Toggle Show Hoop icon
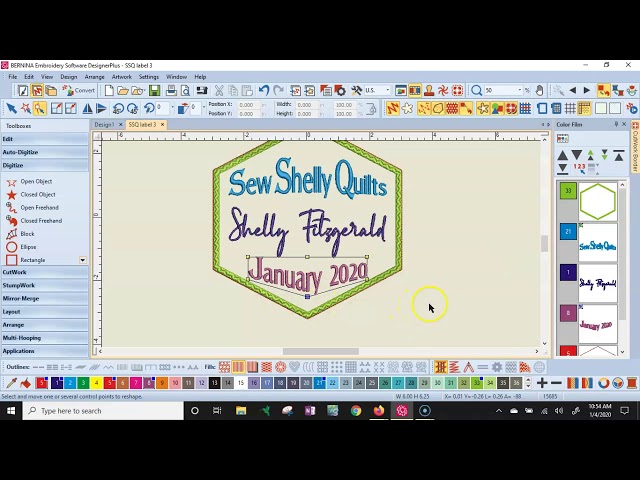This screenshot has height=480, width=640. point(542,109)
